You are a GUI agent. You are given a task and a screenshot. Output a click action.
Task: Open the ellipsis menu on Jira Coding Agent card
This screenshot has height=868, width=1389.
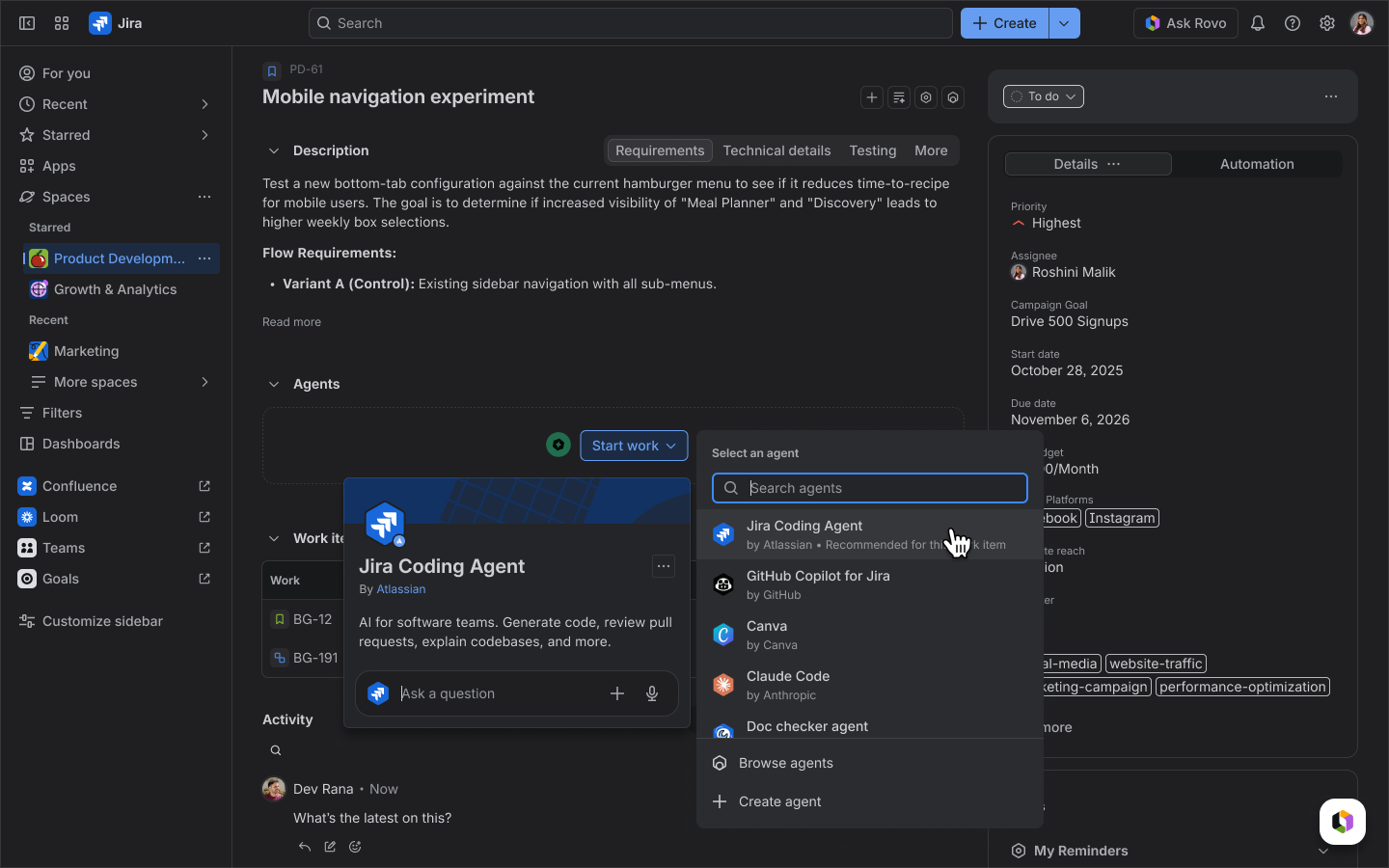pyautogui.click(x=664, y=566)
